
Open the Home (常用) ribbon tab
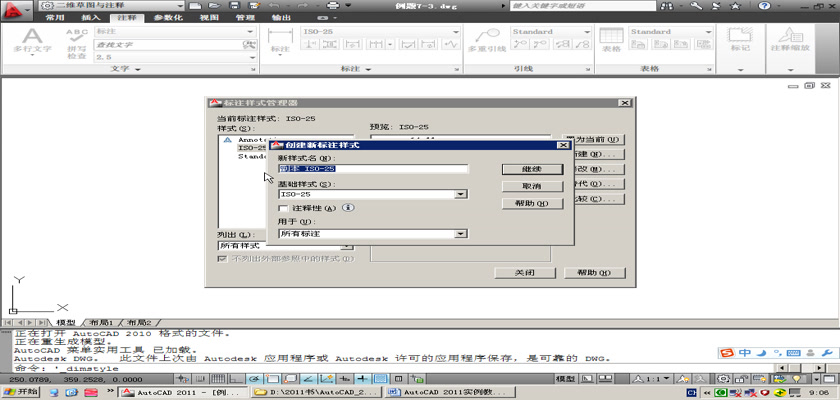click(55, 17)
